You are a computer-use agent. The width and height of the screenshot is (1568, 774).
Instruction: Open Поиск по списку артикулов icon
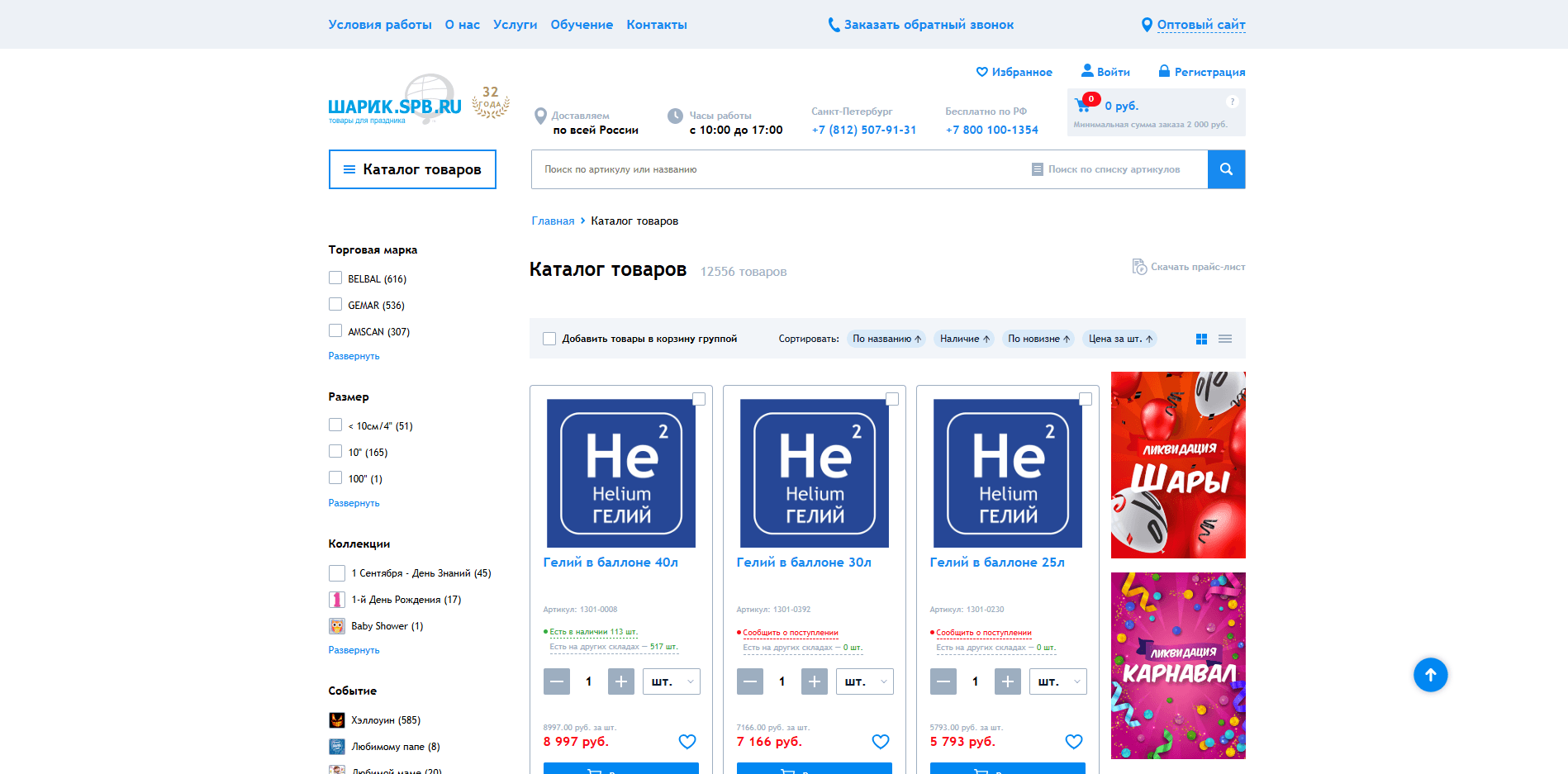point(1038,169)
